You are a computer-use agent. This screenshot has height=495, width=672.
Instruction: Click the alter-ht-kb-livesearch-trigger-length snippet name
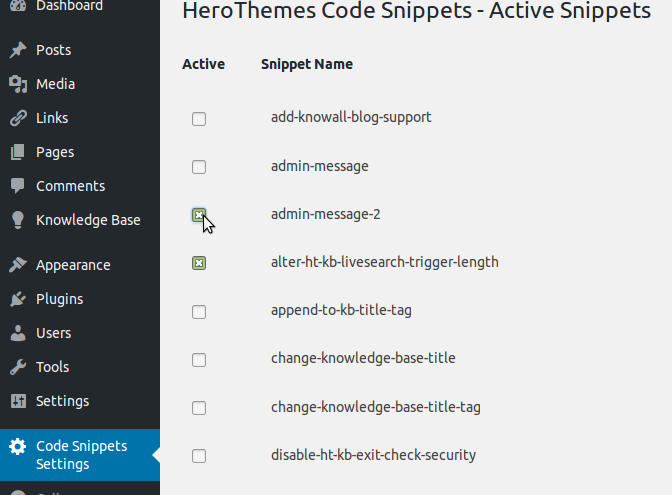pyautogui.click(x=385, y=262)
